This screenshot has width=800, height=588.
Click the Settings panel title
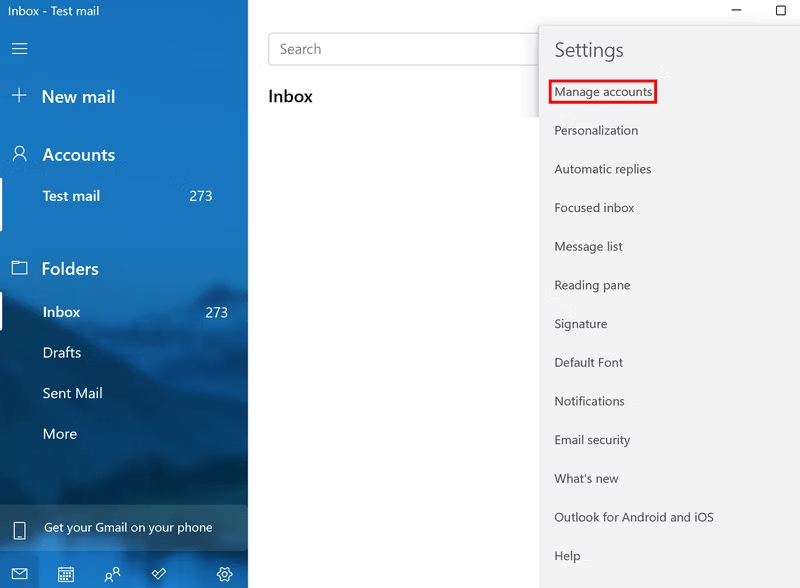click(x=589, y=51)
